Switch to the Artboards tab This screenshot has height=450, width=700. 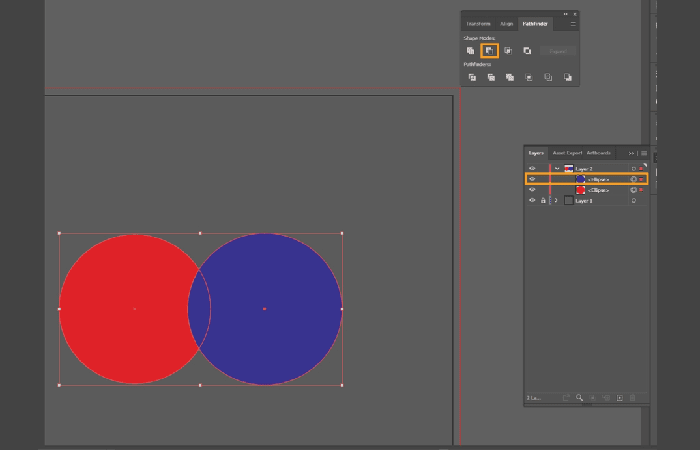point(598,153)
